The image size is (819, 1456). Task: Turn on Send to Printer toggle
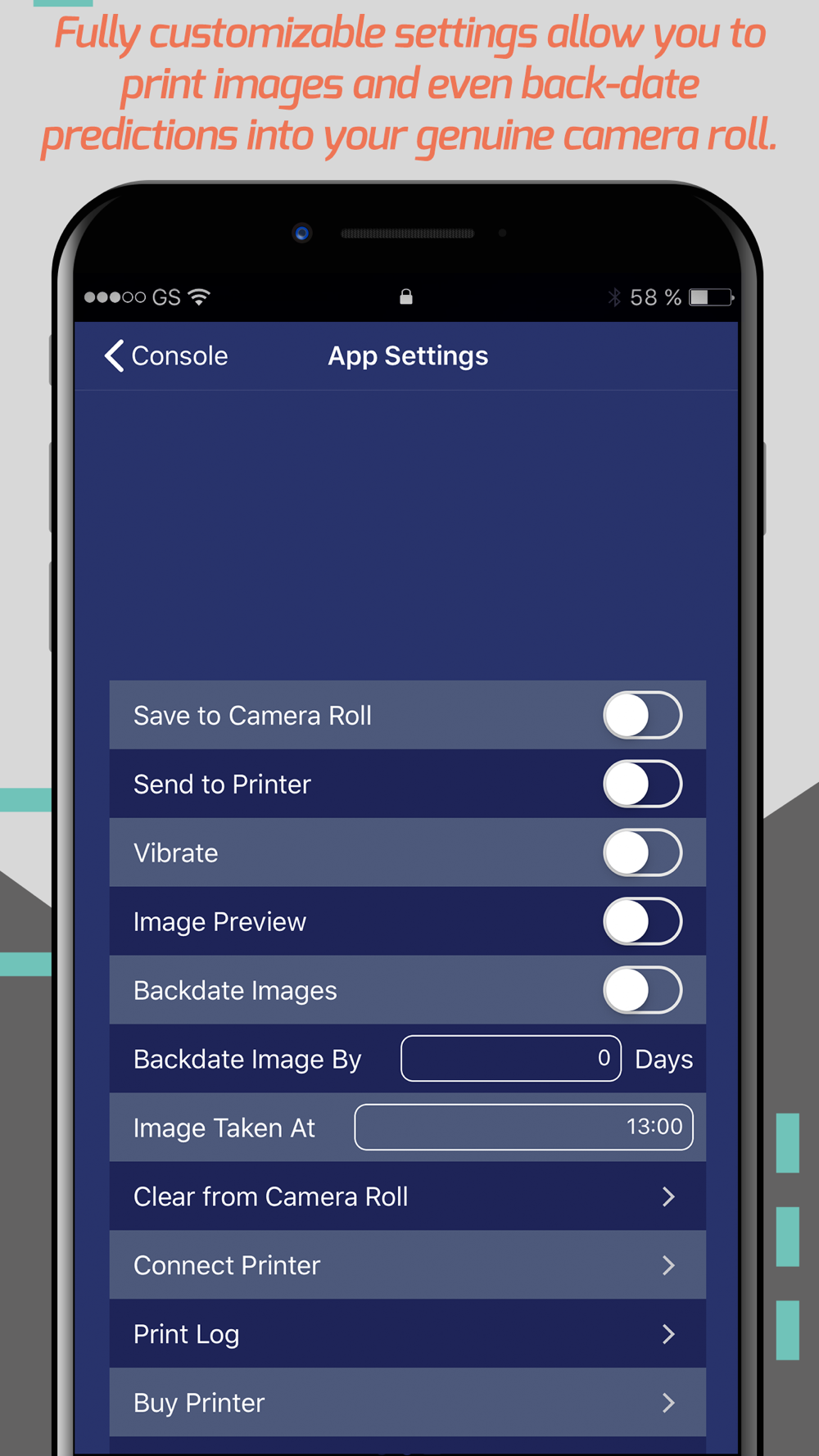[643, 784]
